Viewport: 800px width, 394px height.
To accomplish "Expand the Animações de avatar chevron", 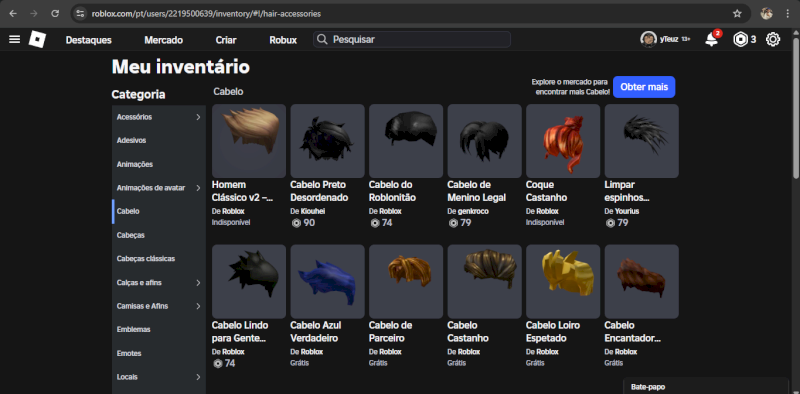I will point(198,188).
